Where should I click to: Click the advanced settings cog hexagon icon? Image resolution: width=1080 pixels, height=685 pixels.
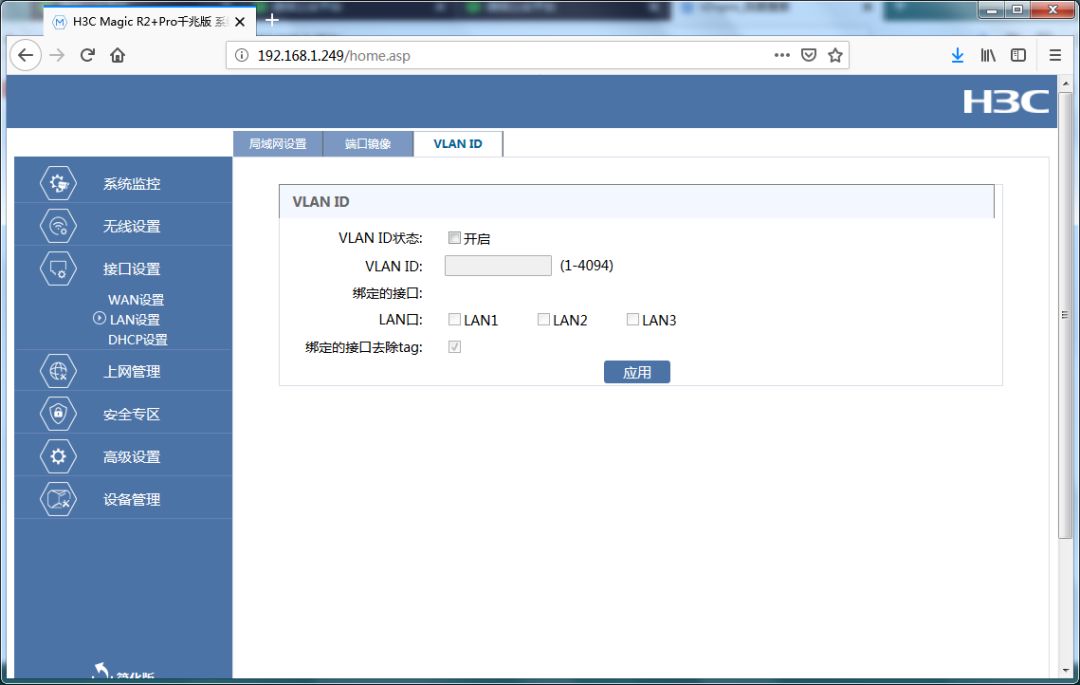(58, 456)
